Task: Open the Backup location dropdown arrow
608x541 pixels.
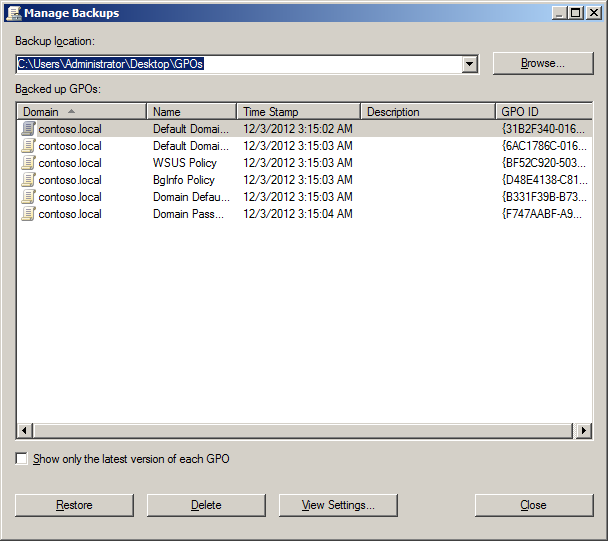Action: (469, 64)
